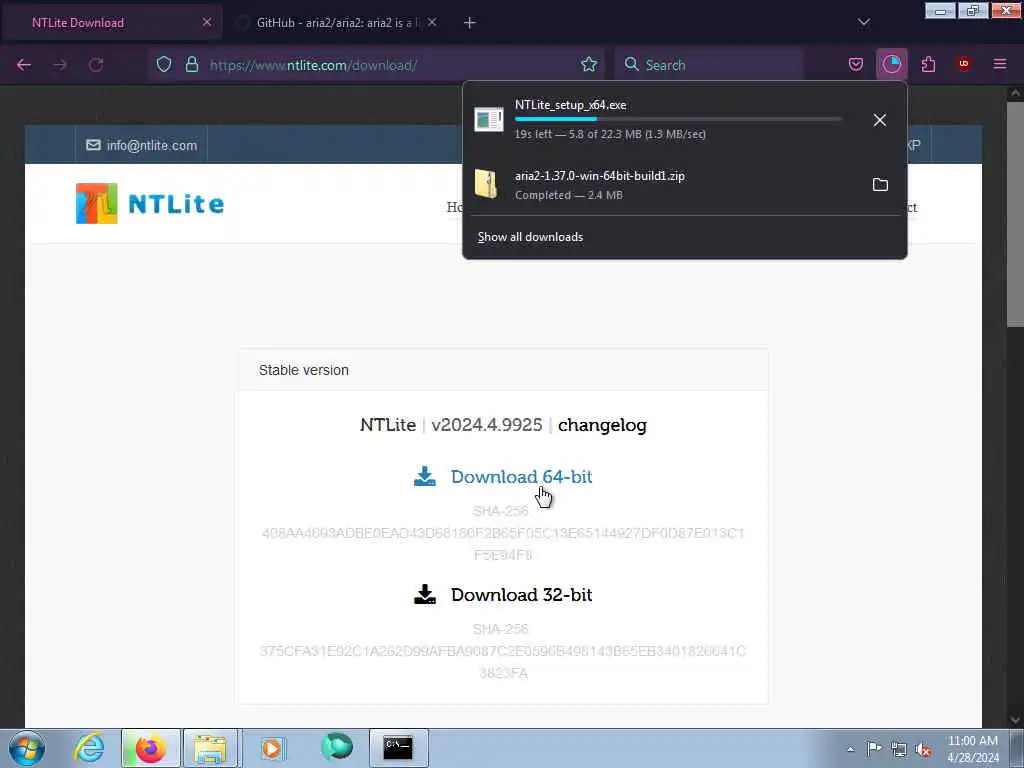Close the GitHub aria2 tab
The image size is (1024, 768).
point(432,22)
